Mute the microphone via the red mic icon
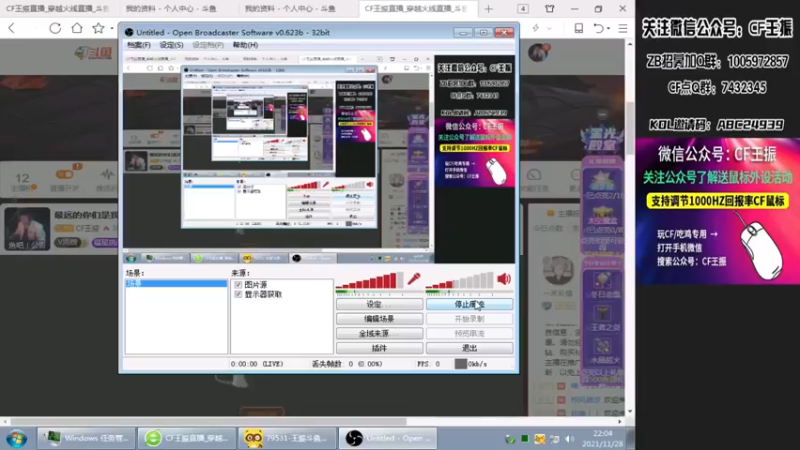 click(x=414, y=279)
